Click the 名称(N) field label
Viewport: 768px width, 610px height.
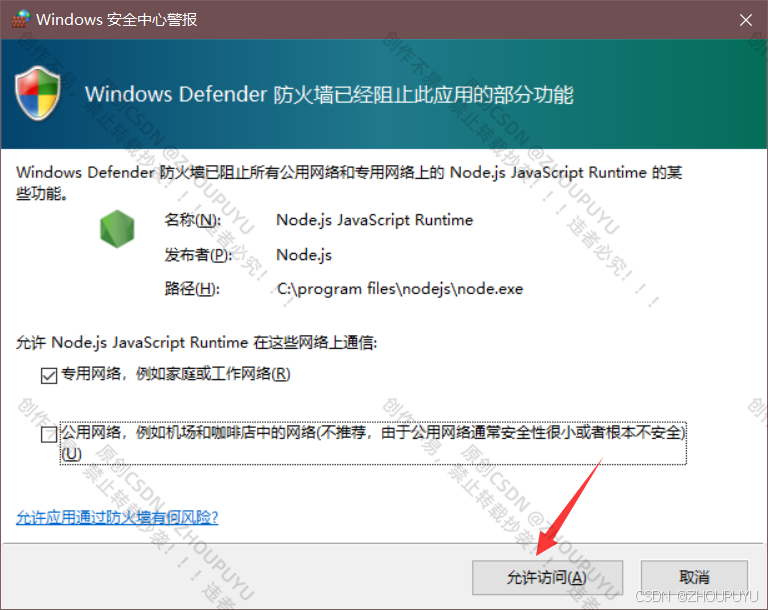[x=192, y=220]
